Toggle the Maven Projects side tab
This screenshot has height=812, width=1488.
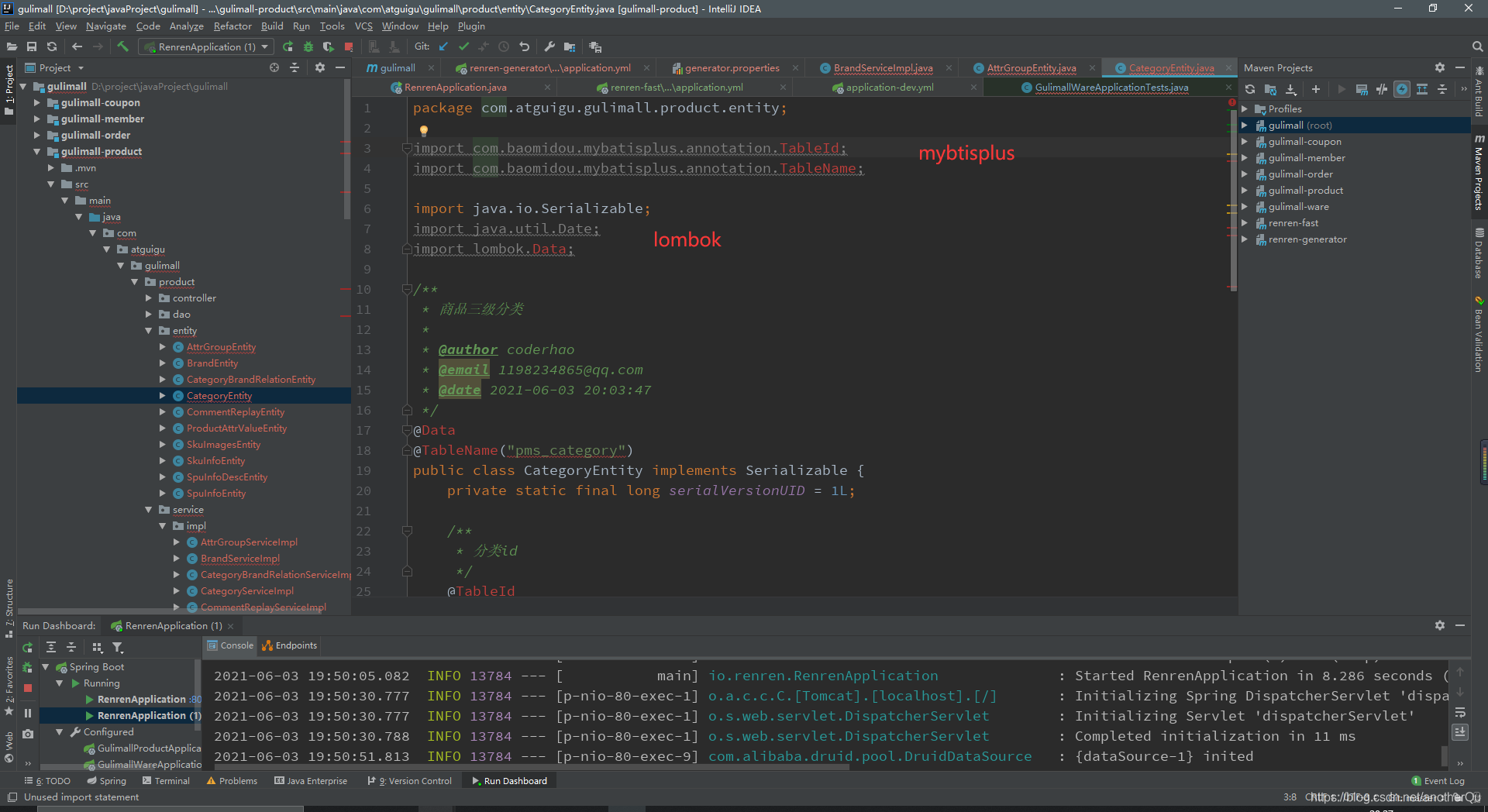pos(1479,172)
